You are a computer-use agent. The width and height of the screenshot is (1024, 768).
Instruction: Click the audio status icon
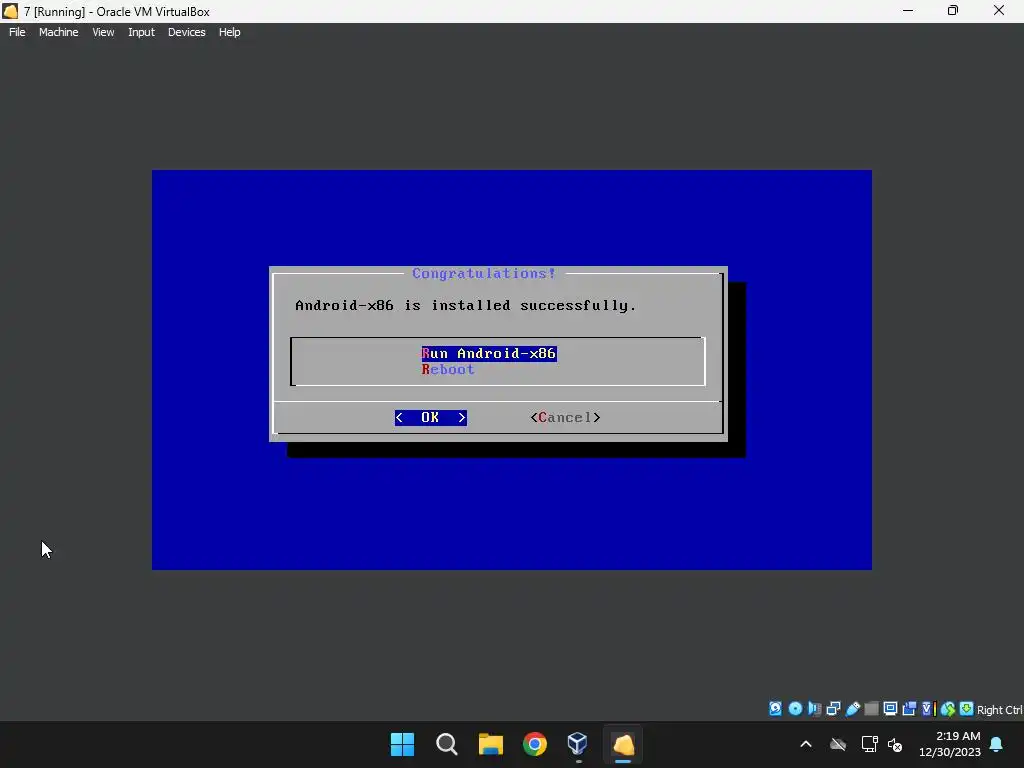(814, 709)
